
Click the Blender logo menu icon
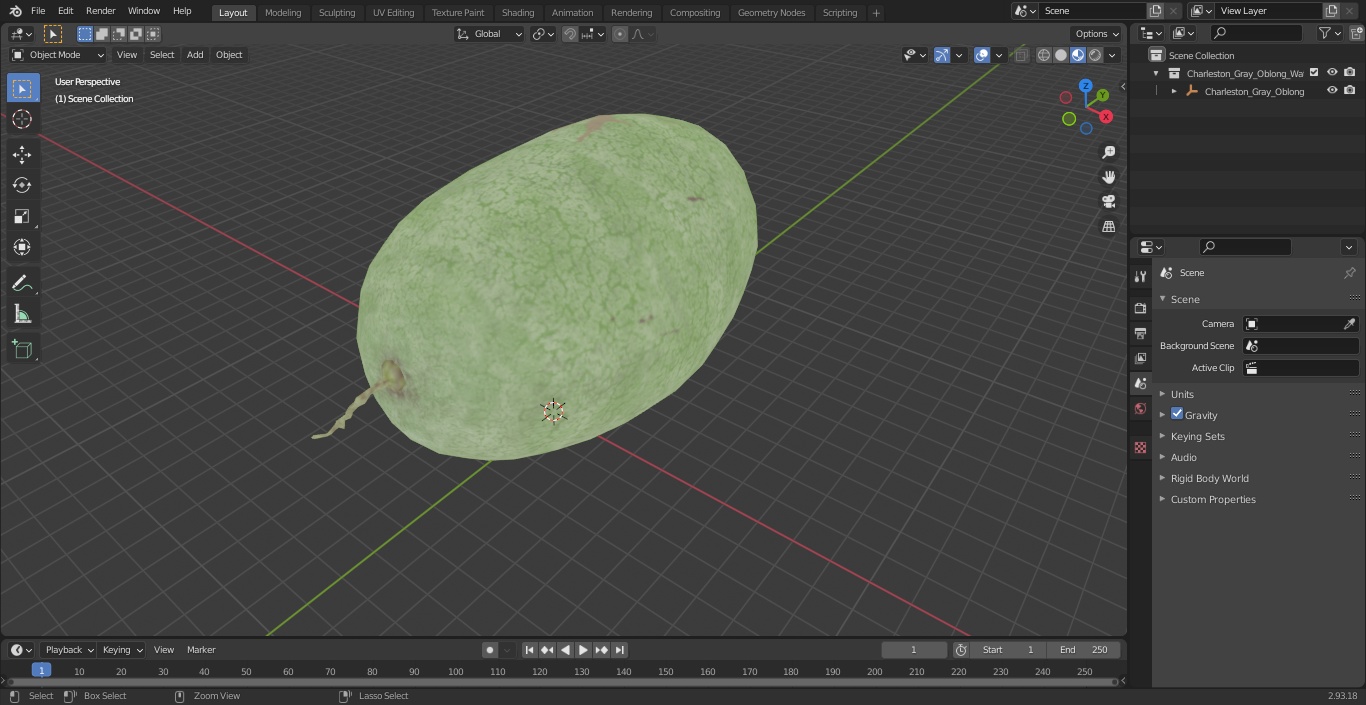tap(16, 11)
